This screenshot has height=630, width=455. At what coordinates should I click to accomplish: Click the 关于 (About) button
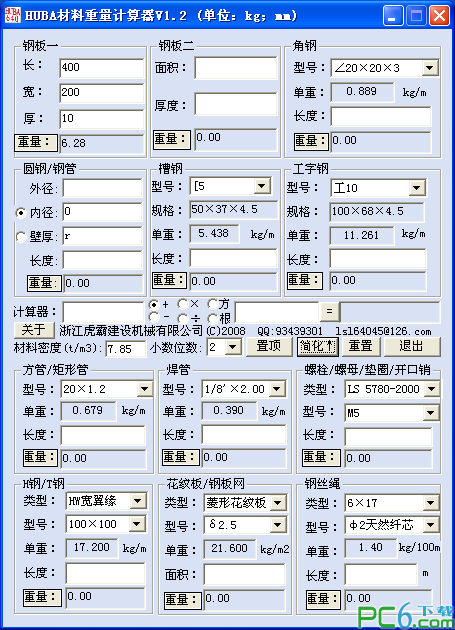point(34,330)
